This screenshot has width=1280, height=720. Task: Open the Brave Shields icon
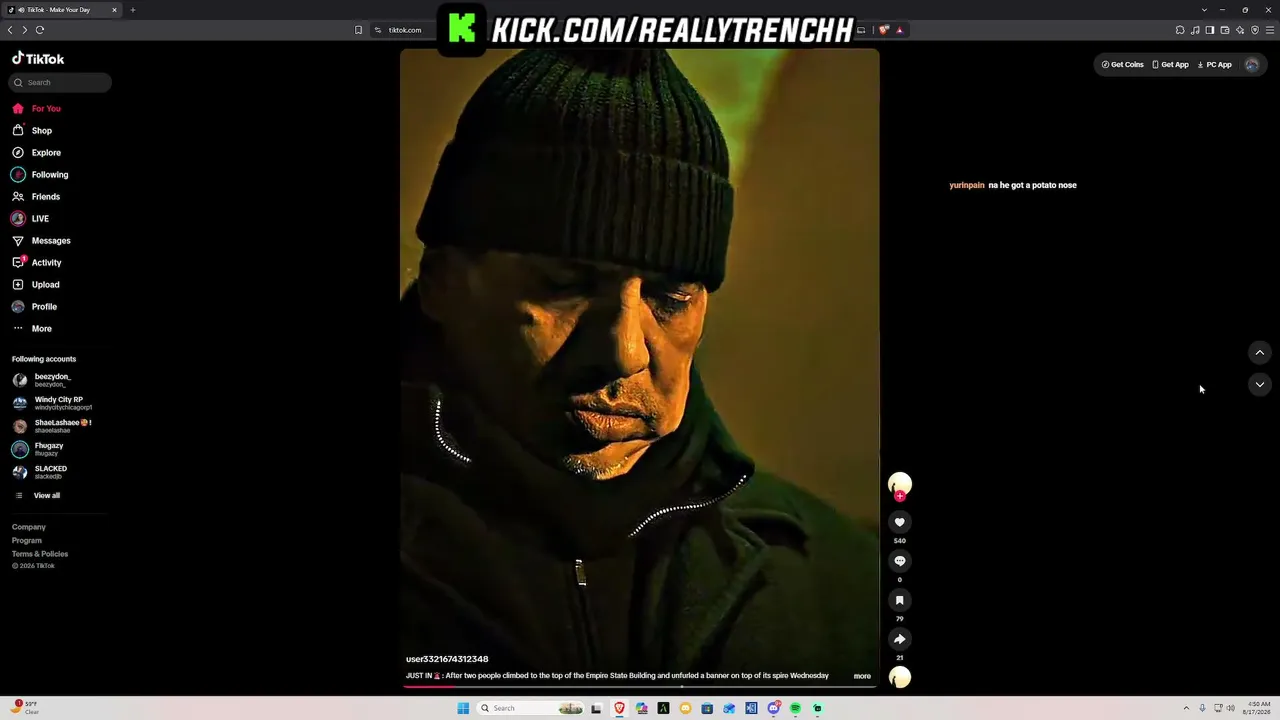click(884, 30)
